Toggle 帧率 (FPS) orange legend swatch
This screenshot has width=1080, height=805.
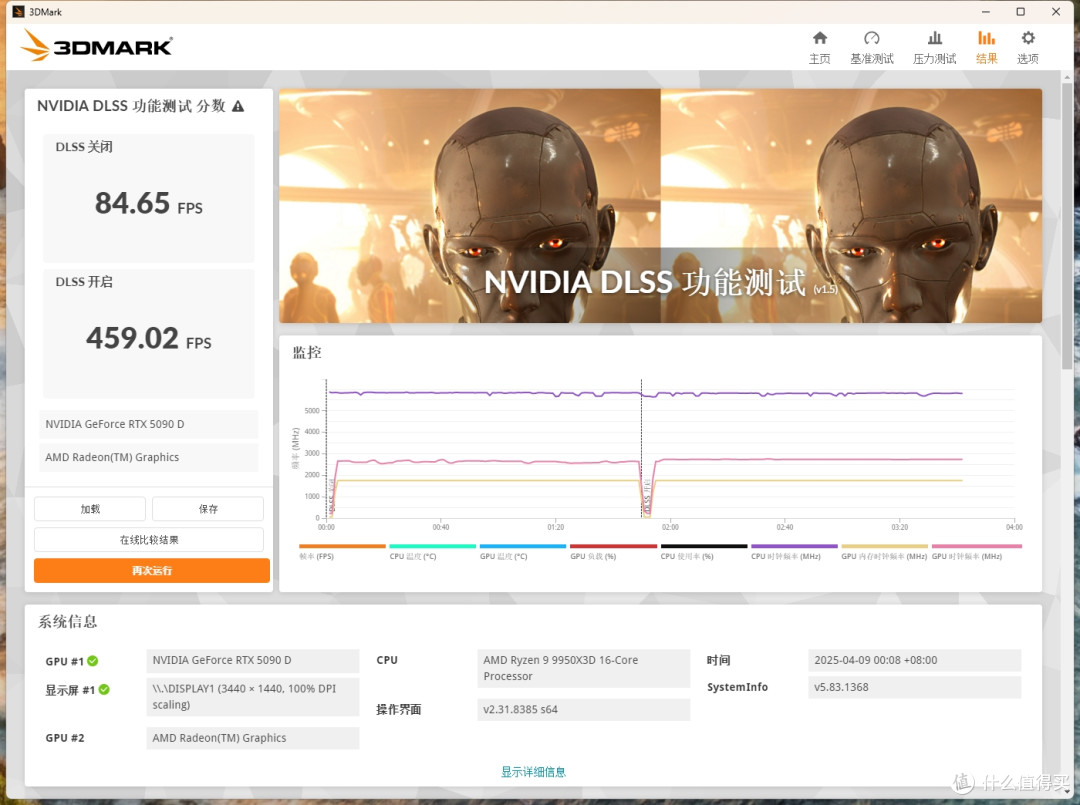342,546
